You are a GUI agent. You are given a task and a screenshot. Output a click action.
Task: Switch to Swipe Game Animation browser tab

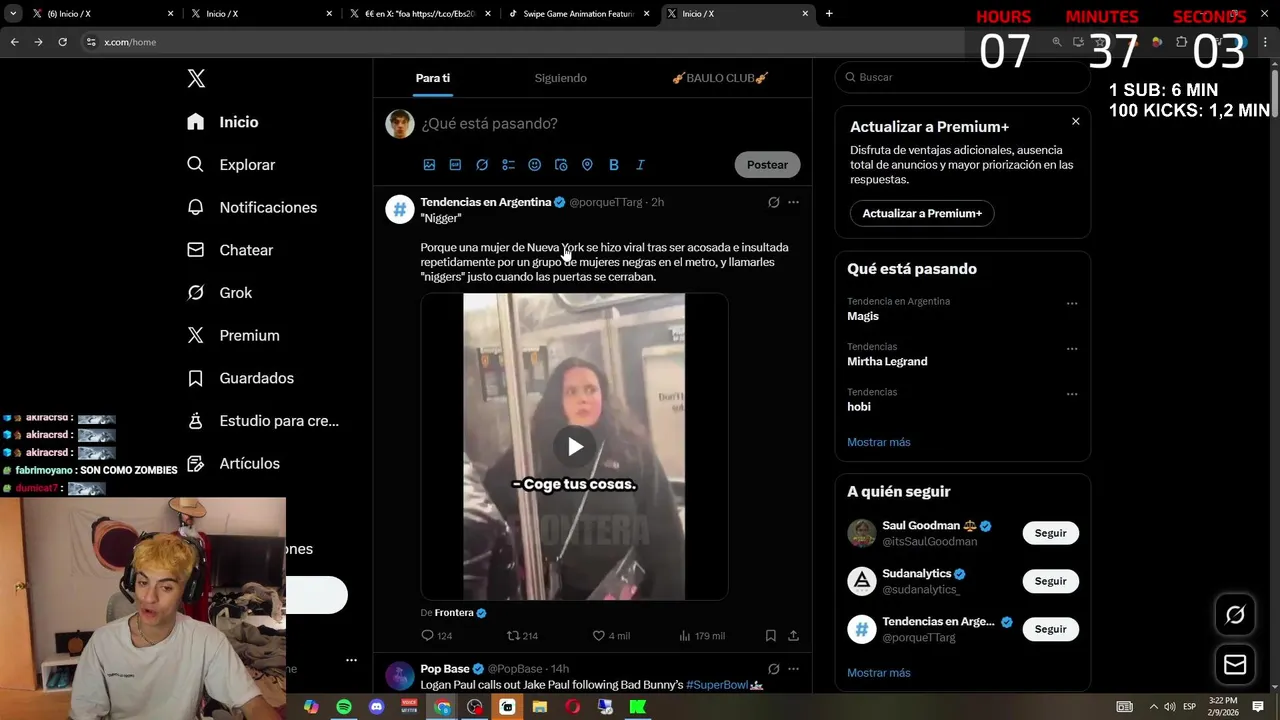(579, 14)
